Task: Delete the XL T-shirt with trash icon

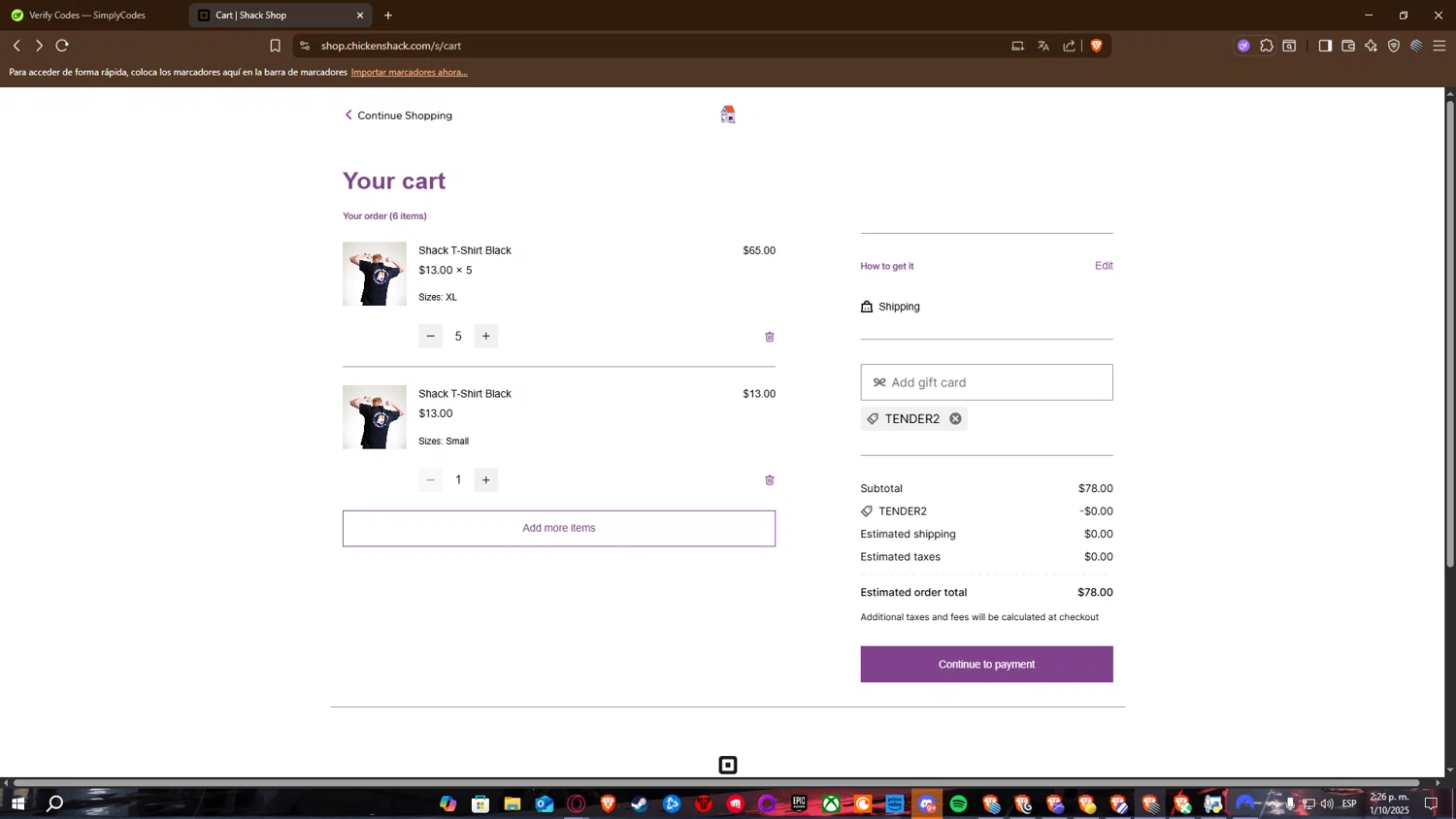Action: click(x=770, y=337)
